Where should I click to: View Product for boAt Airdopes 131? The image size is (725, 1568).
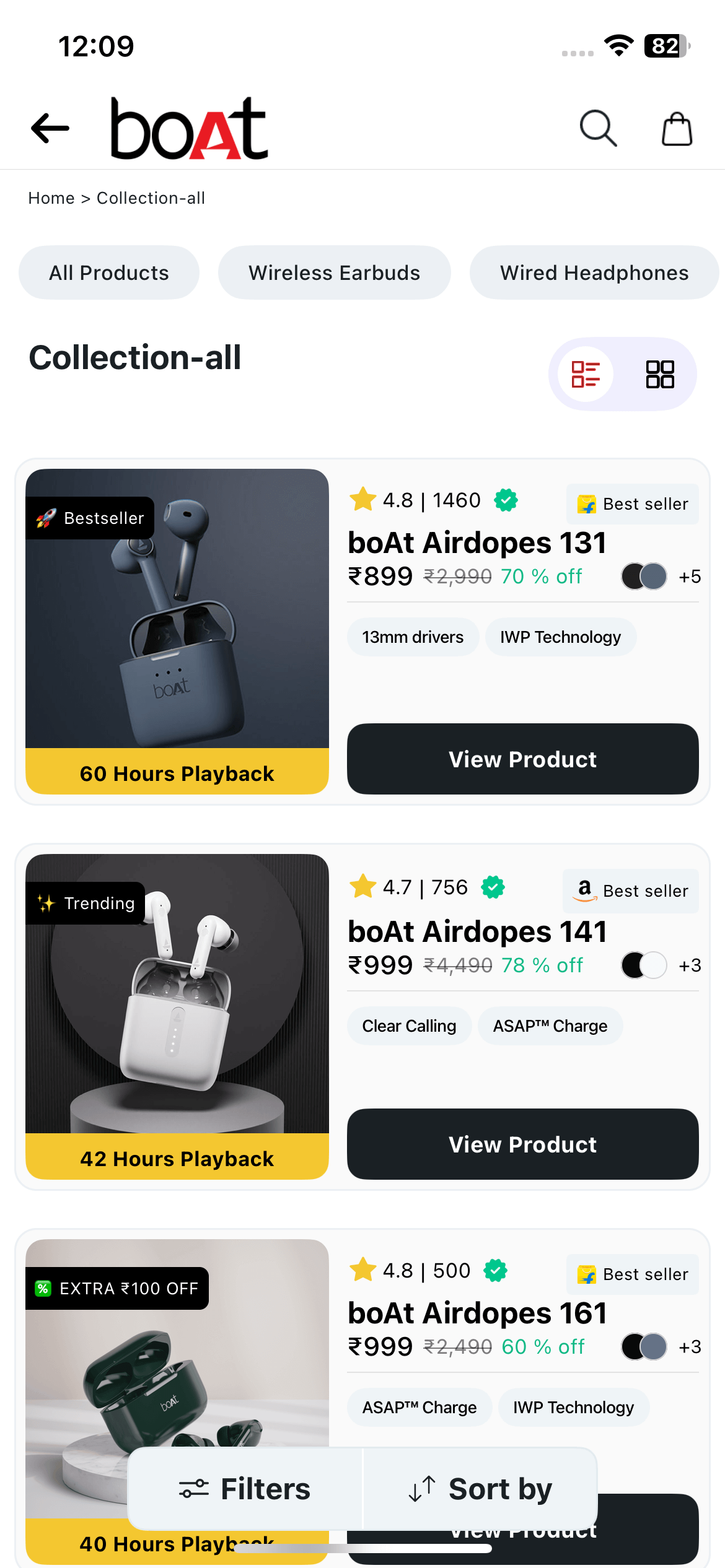[x=522, y=759]
